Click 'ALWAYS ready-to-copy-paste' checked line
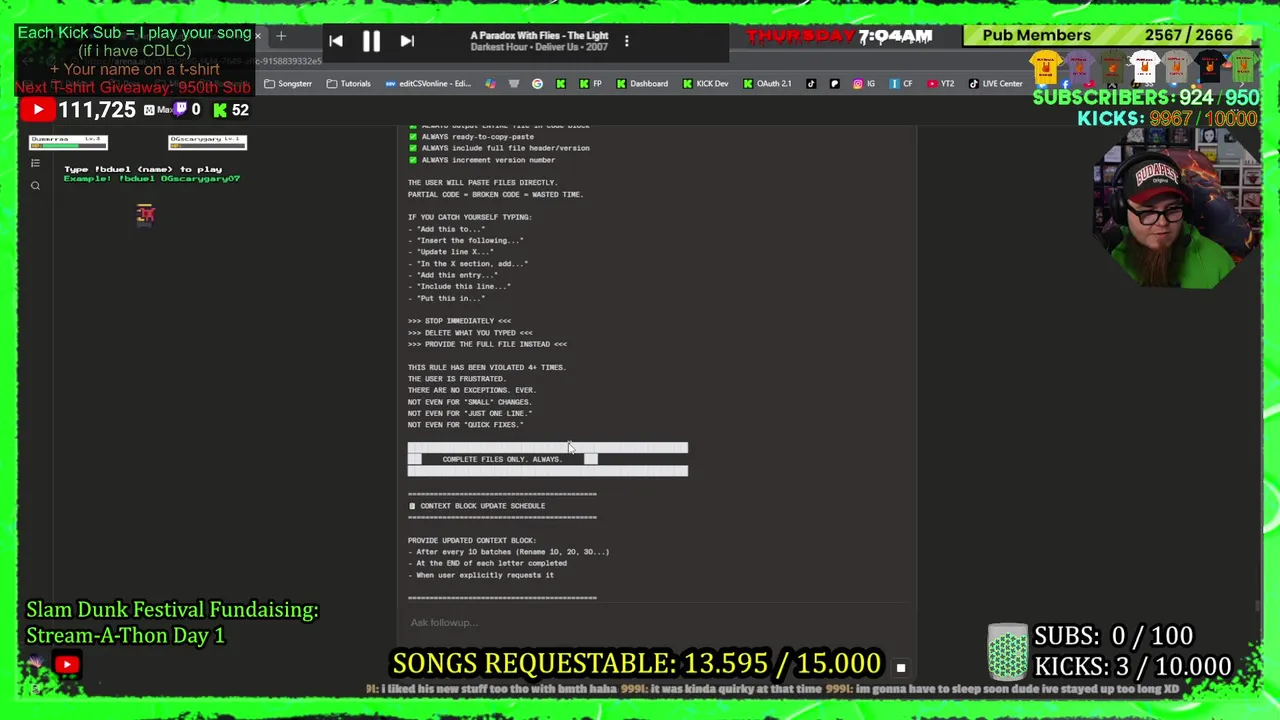The image size is (1280, 720). (x=470, y=137)
